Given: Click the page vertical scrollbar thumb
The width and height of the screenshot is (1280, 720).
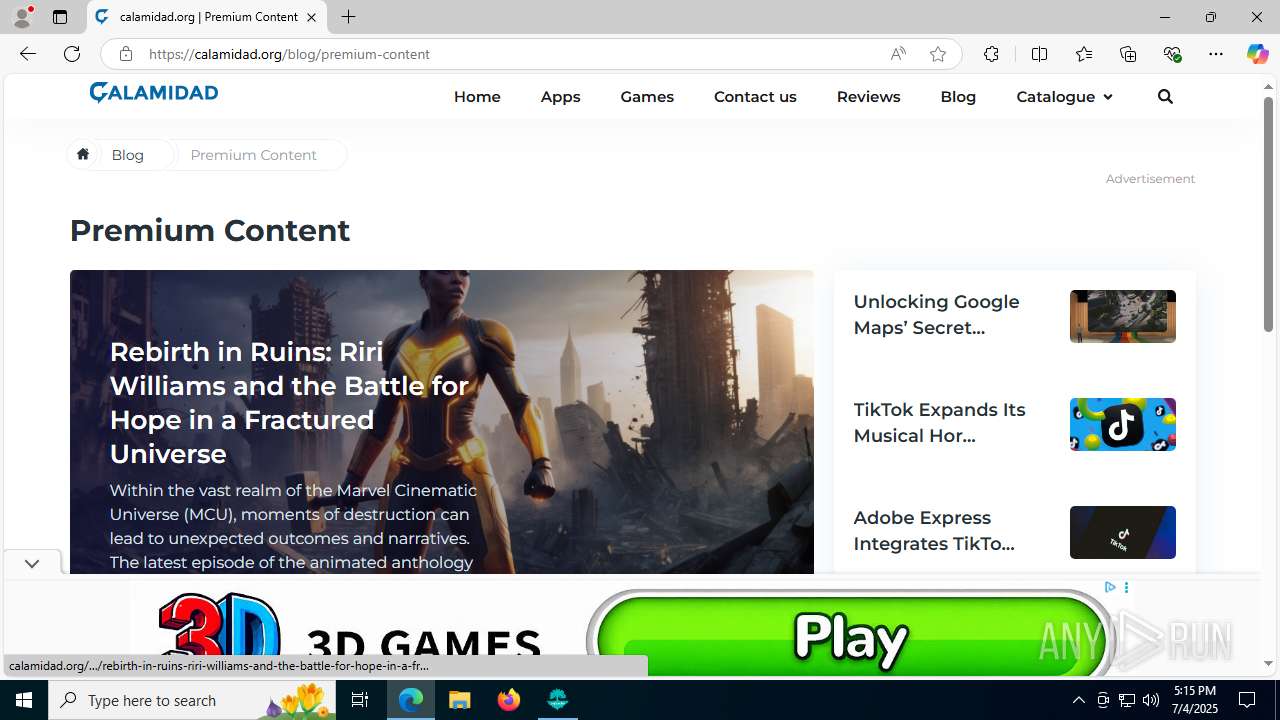Looking at the screenshot, I should tap(1268, 214).
